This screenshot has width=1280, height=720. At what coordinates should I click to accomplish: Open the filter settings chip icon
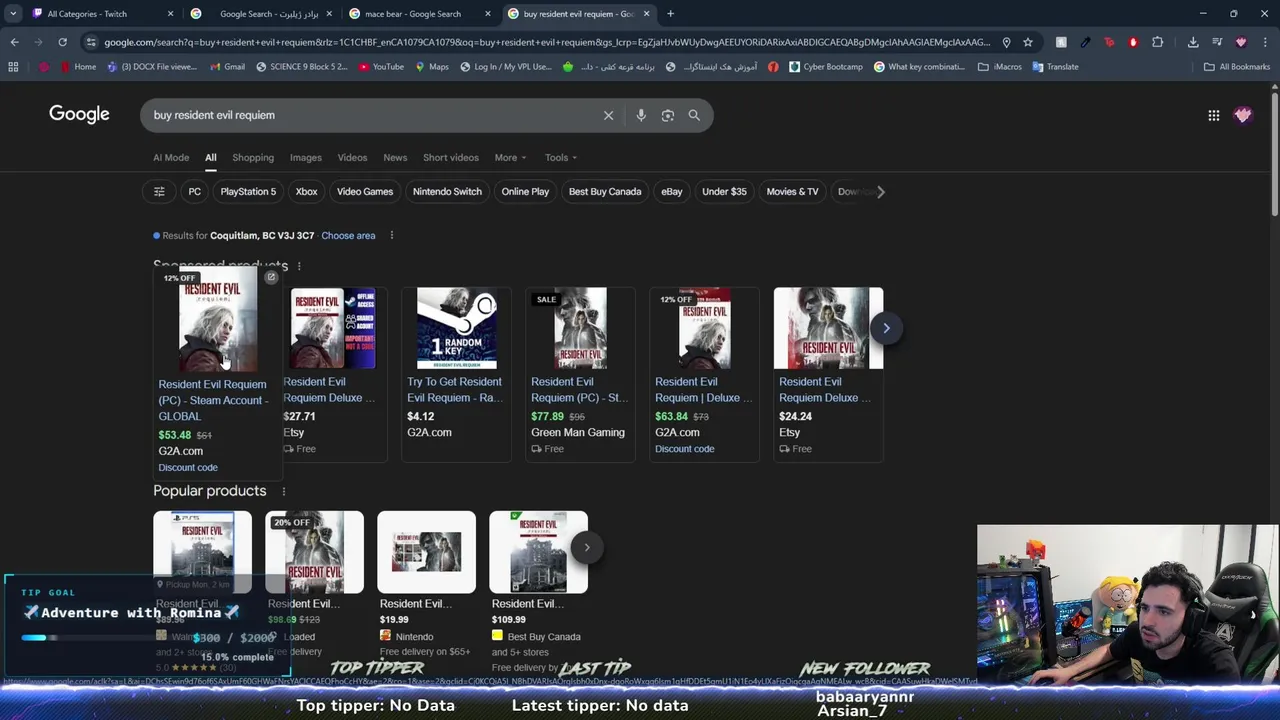coord(159,191)
